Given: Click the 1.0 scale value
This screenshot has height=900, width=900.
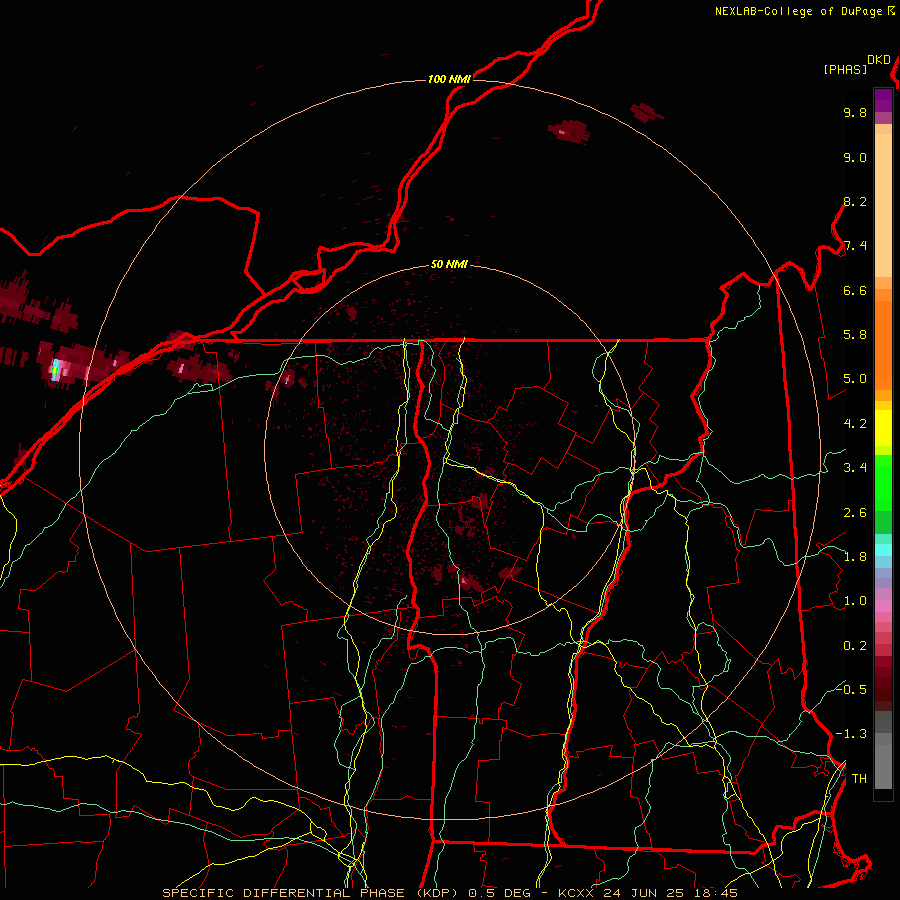Looking at the screenshot, I should pos(855,601).
